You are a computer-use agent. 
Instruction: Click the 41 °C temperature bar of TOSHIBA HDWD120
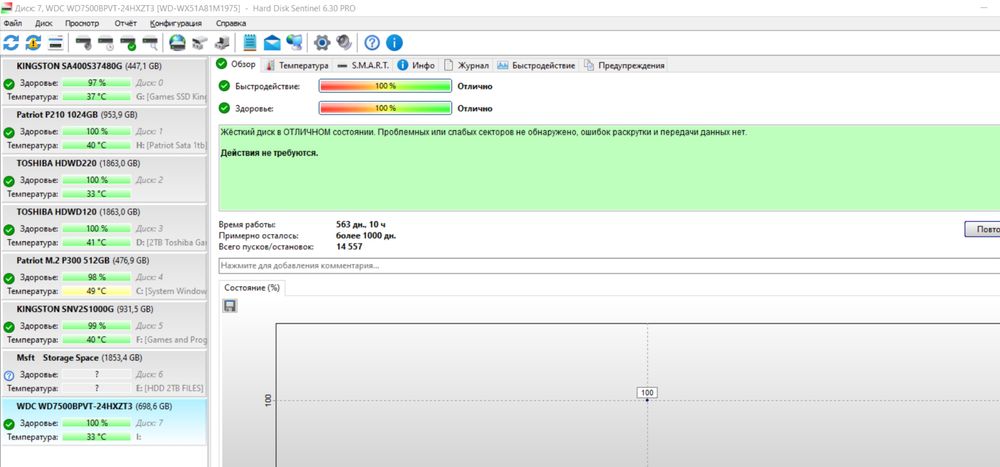click(97, 242)
